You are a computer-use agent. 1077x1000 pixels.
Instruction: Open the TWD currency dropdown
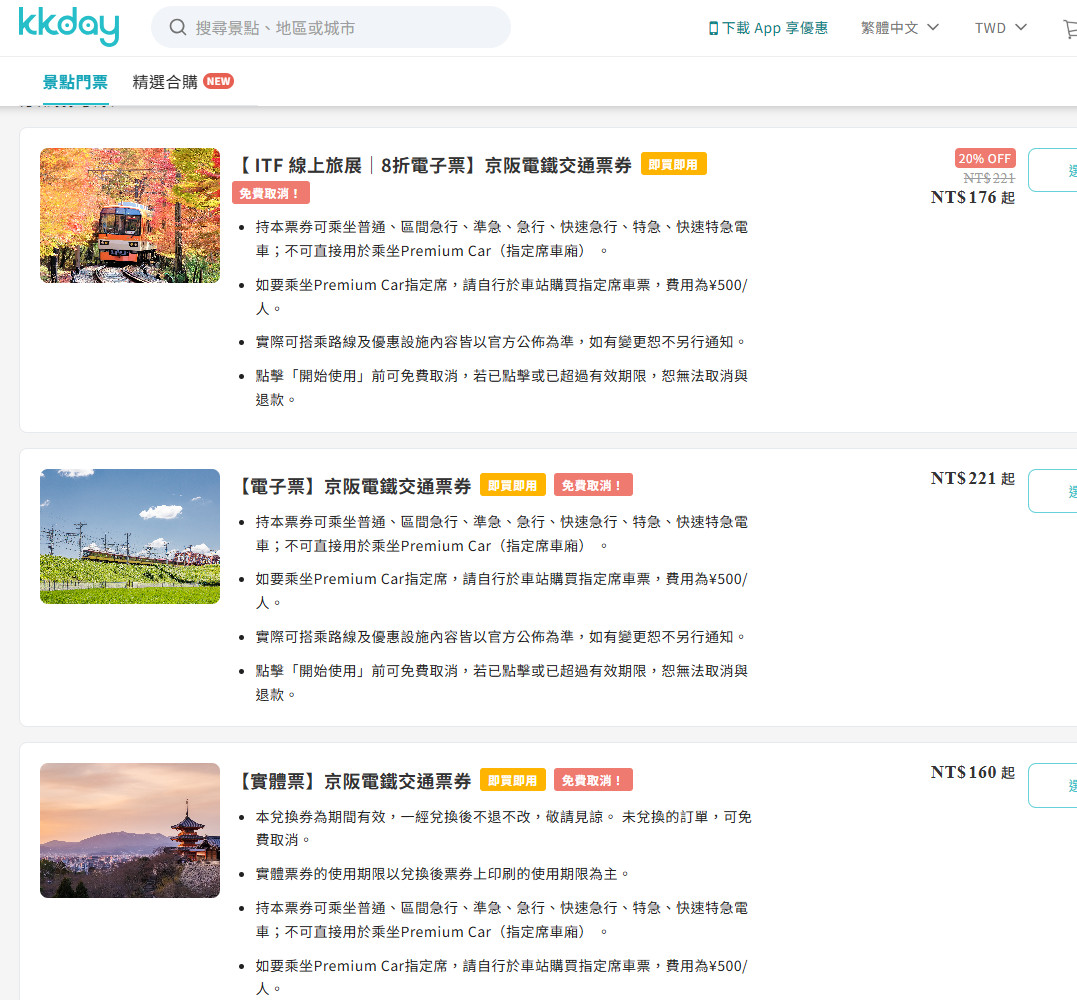(1000, 28)
